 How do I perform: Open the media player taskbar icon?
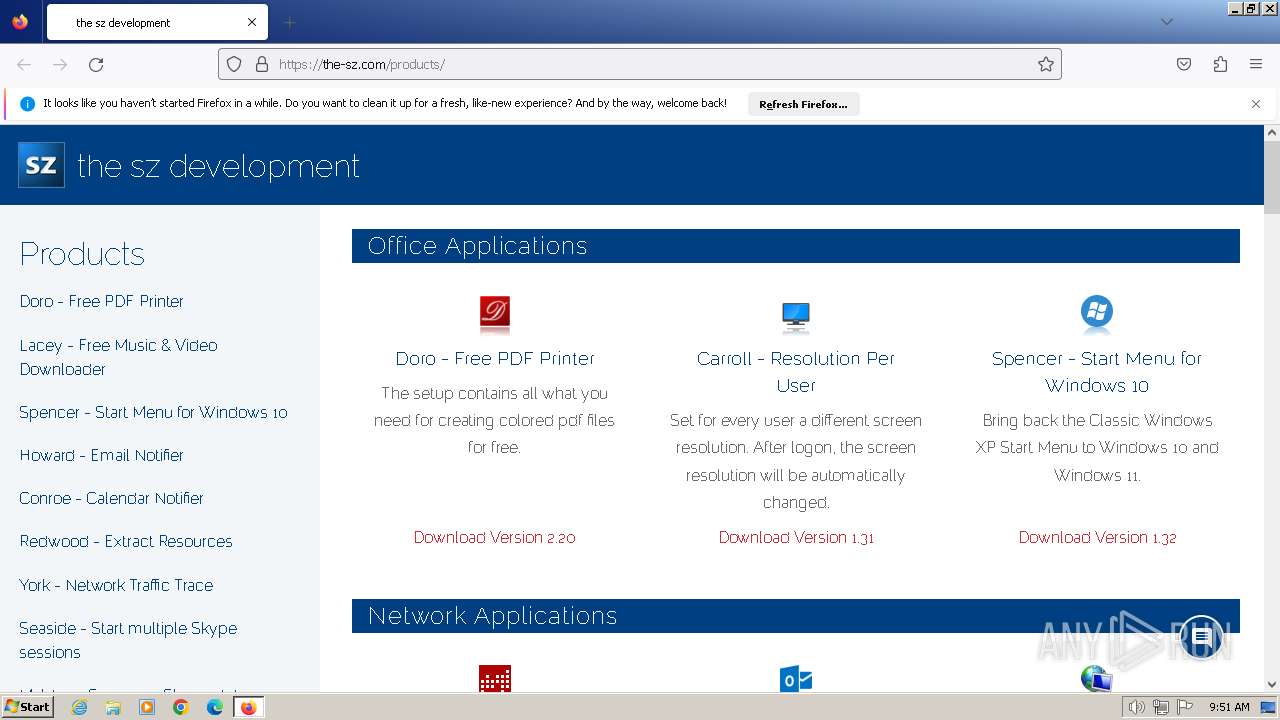click(x=147, y=707)
